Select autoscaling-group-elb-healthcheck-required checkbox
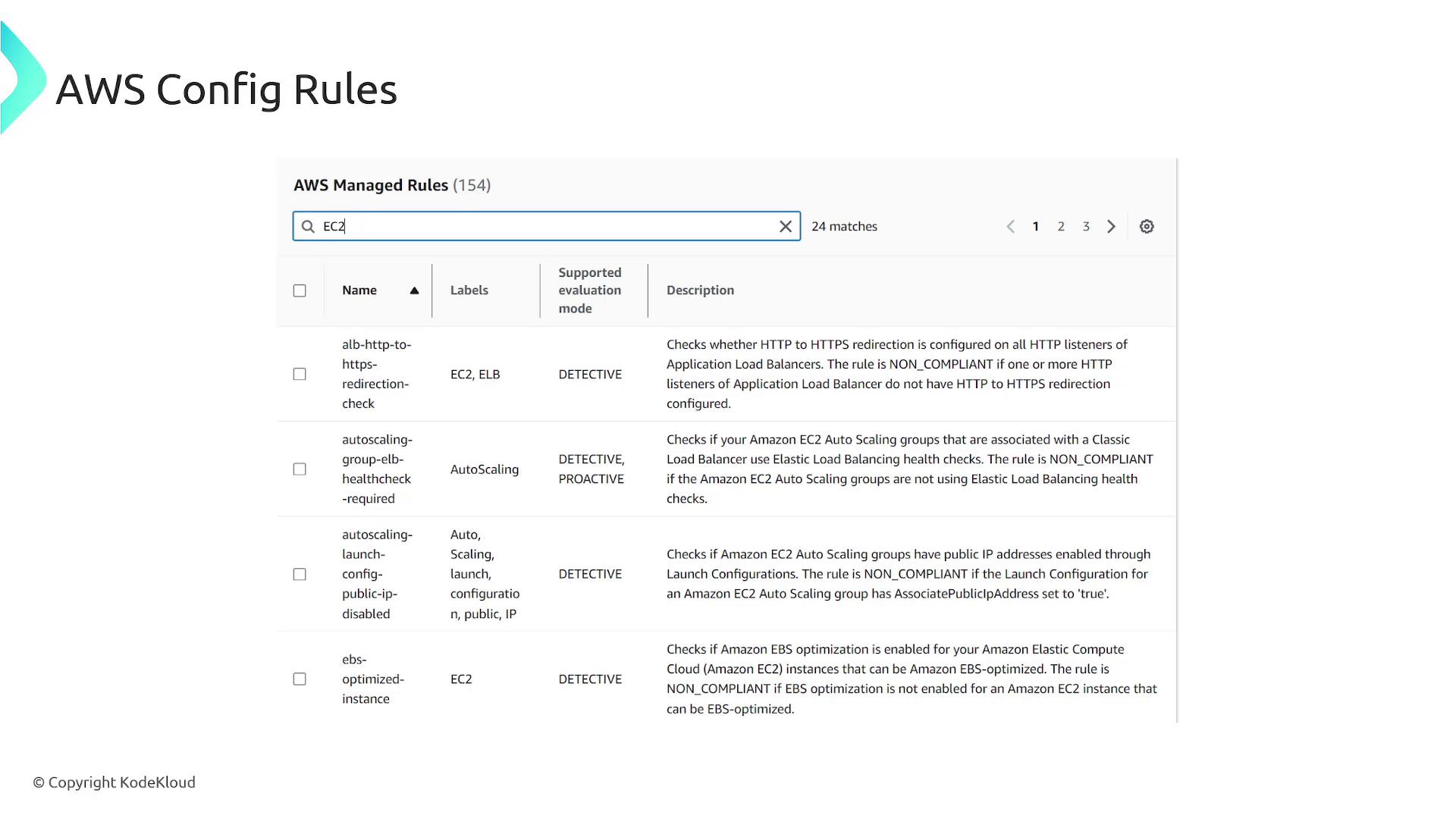The image size is (1456, 819). (300, 469)
